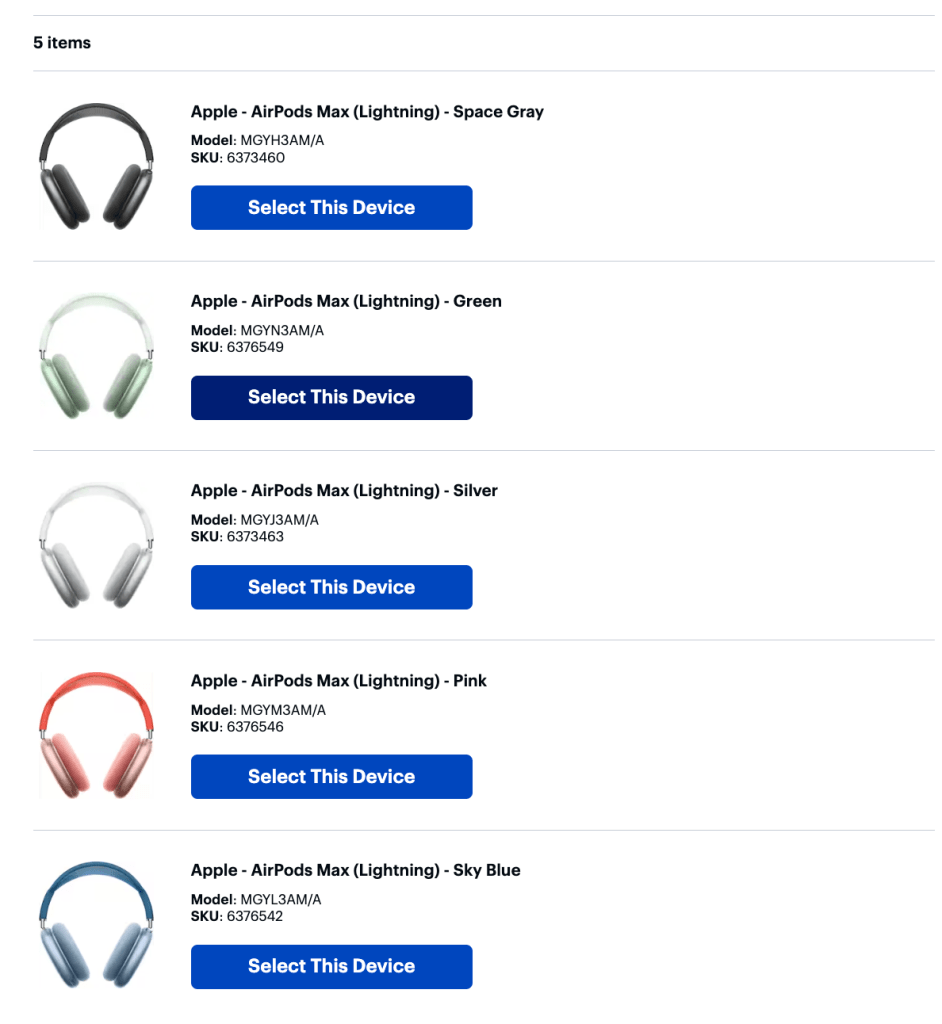Image resolution: width=942 pixels, height=1024 pixels.
Task: Click the Silver AirPods Max image
Action: tap(96, 545)
